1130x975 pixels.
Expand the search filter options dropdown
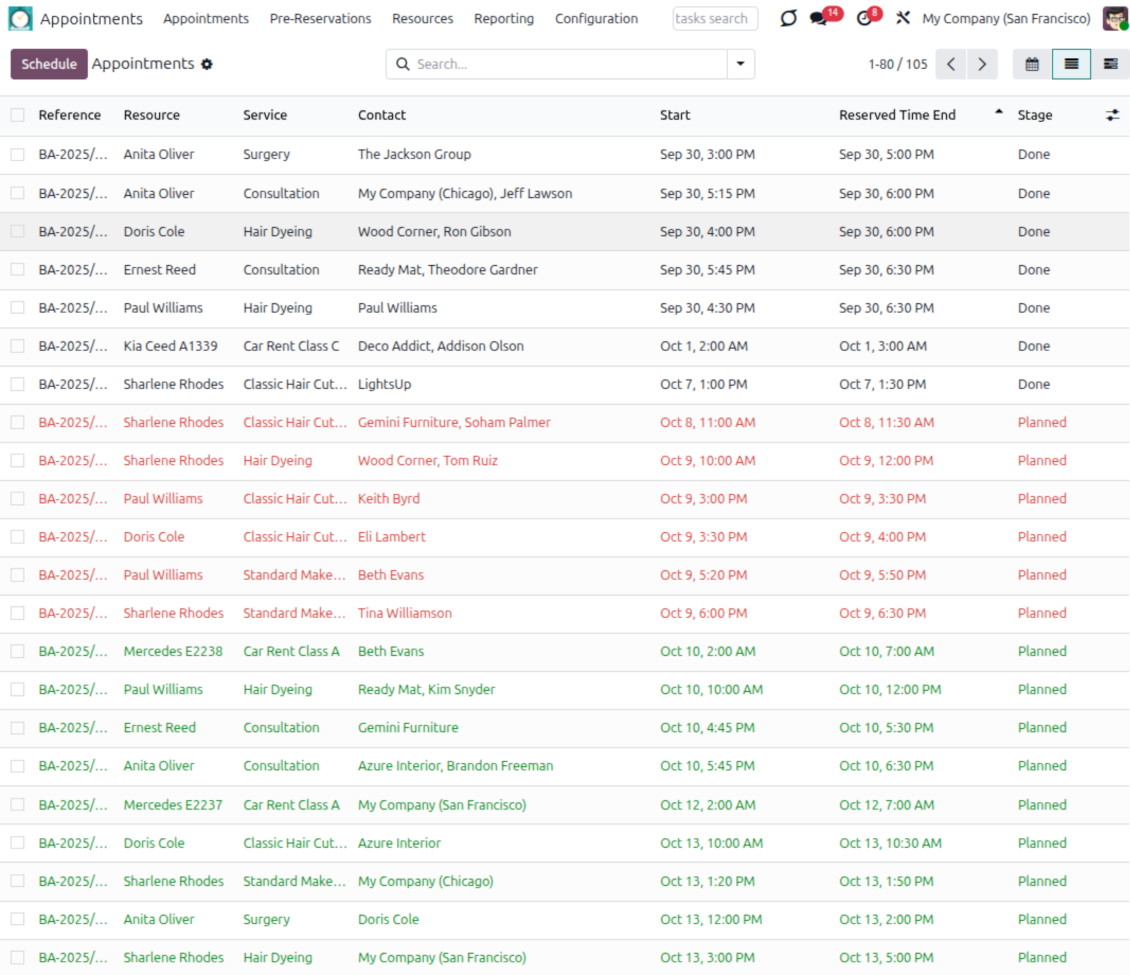point(740,64)
